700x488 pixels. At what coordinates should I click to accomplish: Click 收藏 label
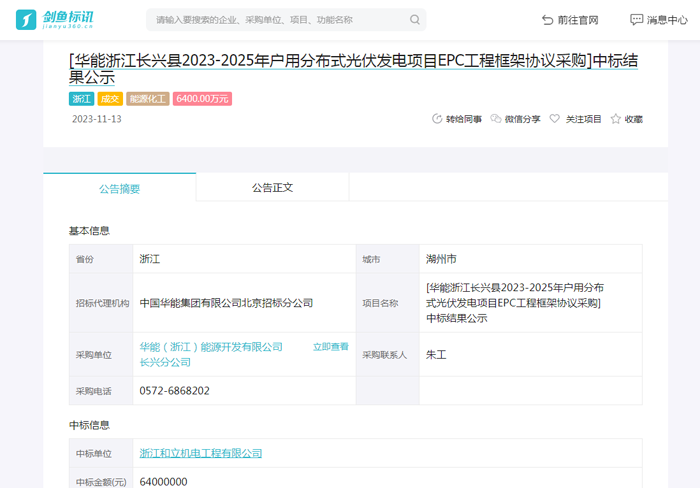633,119
